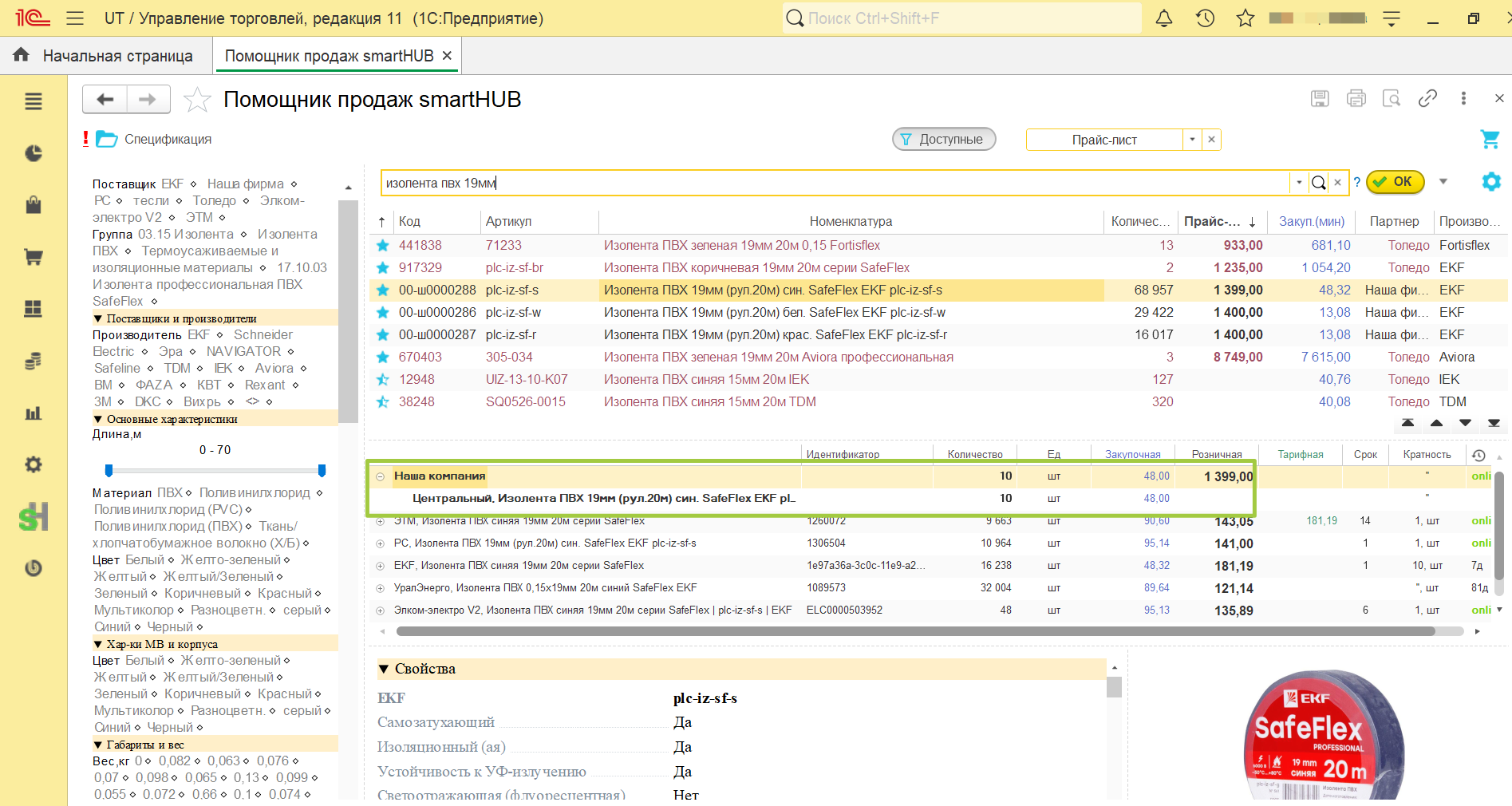
Task: Open the main menu hamburger
Action: [x=75, y=18]
